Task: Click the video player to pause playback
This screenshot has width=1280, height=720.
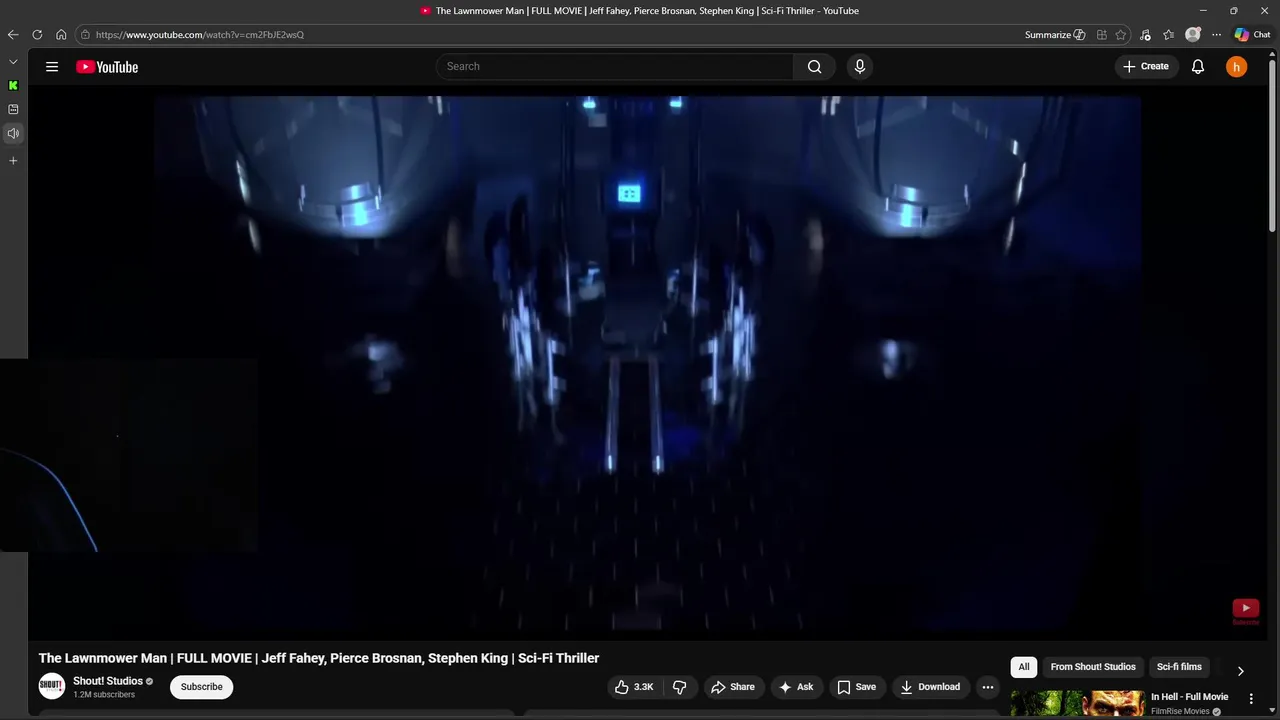Action: pos(647,365)
